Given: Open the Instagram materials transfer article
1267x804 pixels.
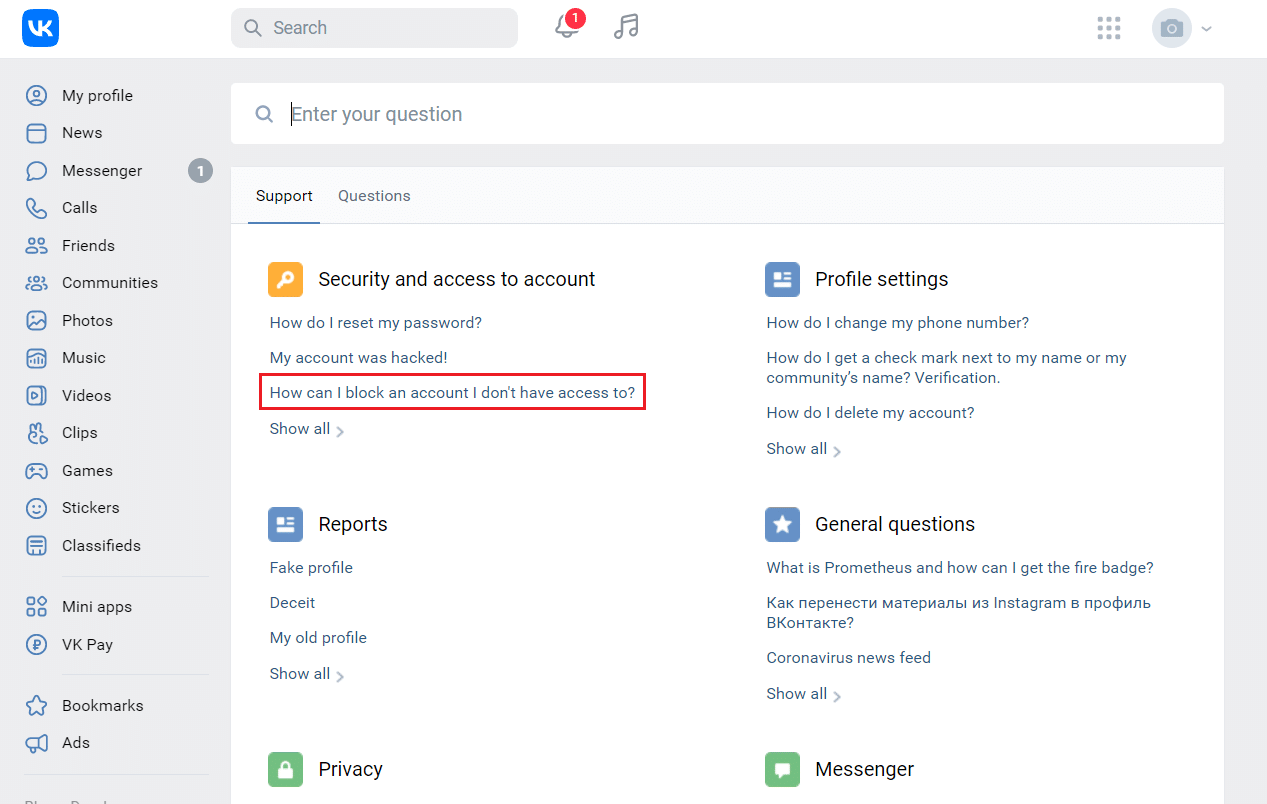Looking at the screenshot, I should tap(959, 613).
